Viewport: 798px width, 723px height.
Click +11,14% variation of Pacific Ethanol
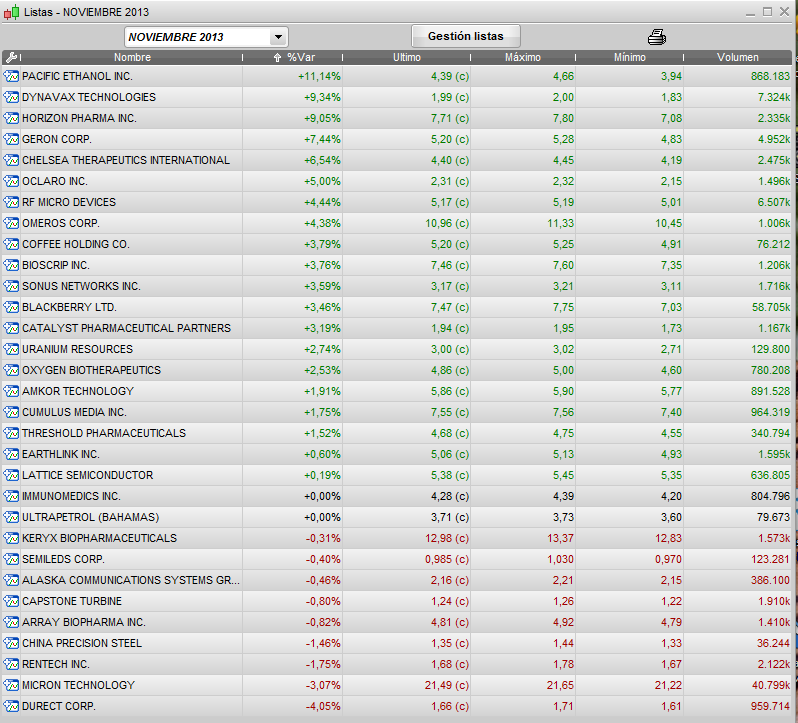320,76
